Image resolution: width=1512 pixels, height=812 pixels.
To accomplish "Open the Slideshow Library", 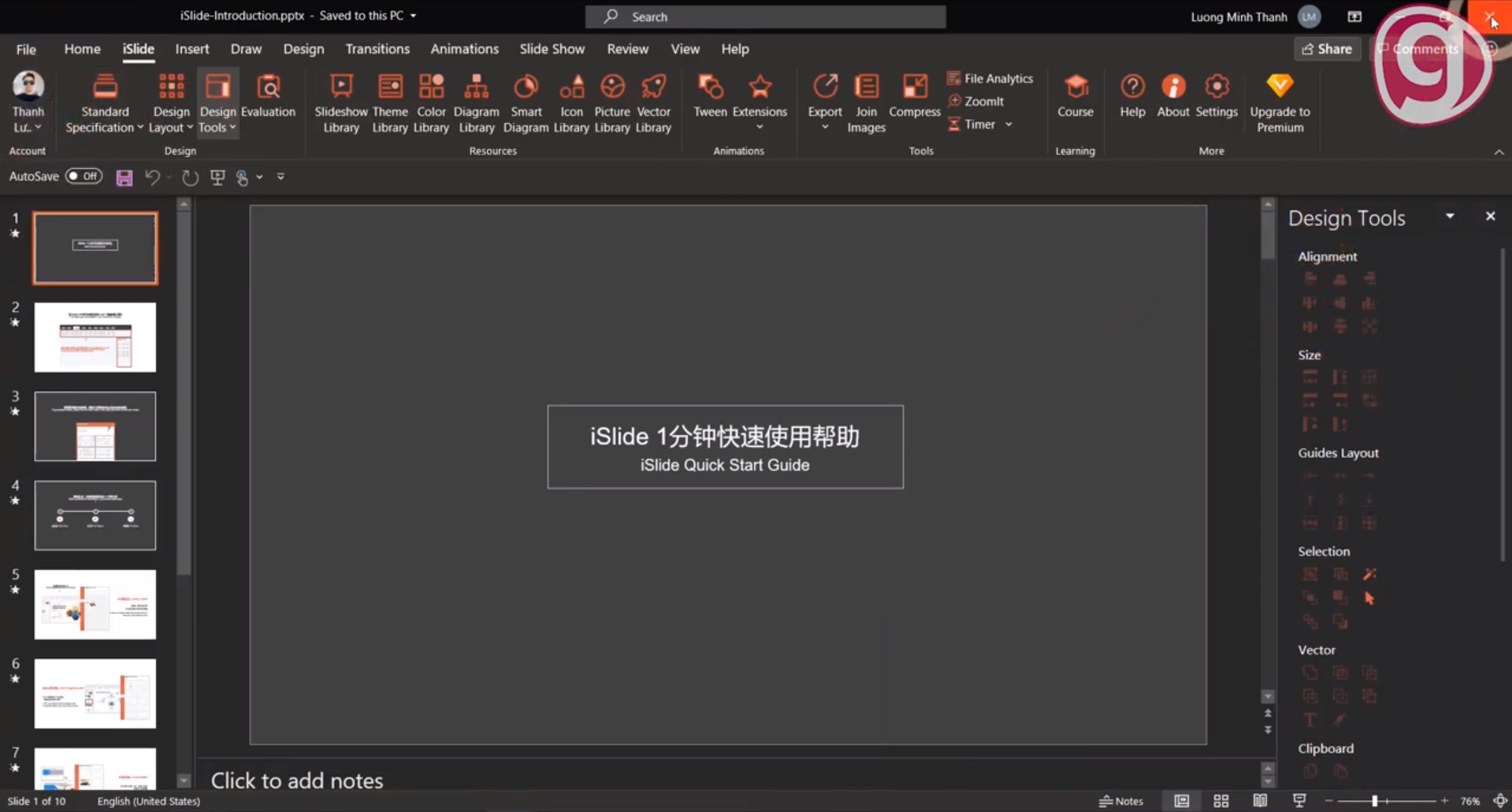I will (340, 104).
